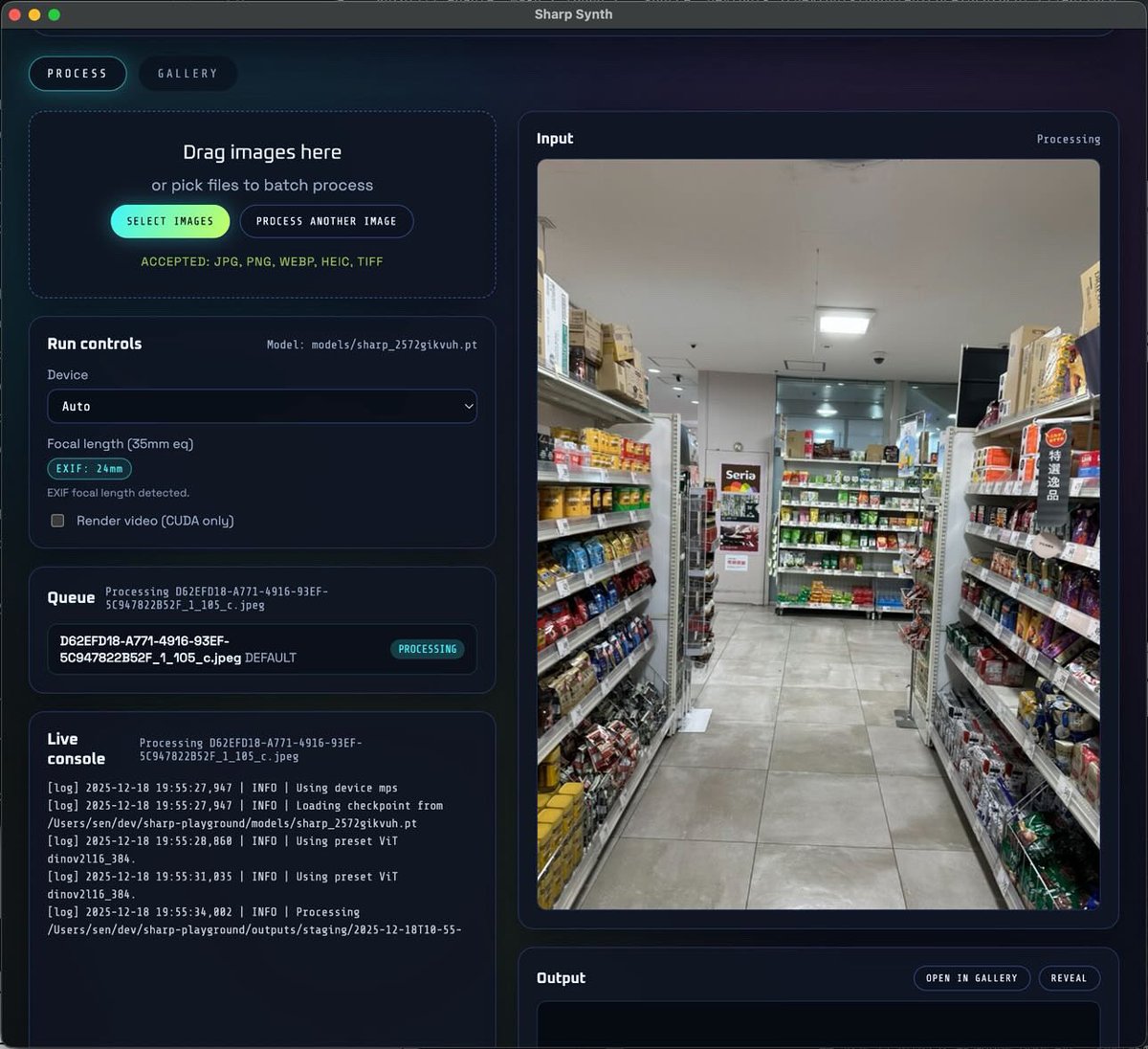Click Open in Gallery button

pos(971,978)
